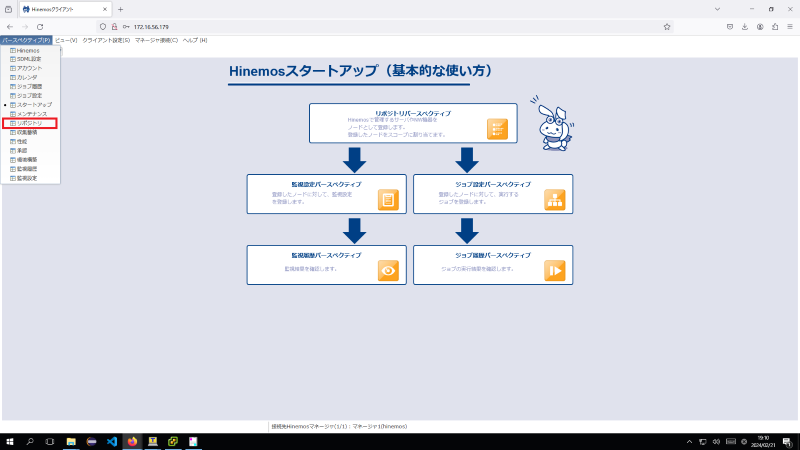Click the orange icon in リポジトリパースペクティブ card
Image resolution: width=800 pixels, height=450 pixels.
tap(497, 129)
